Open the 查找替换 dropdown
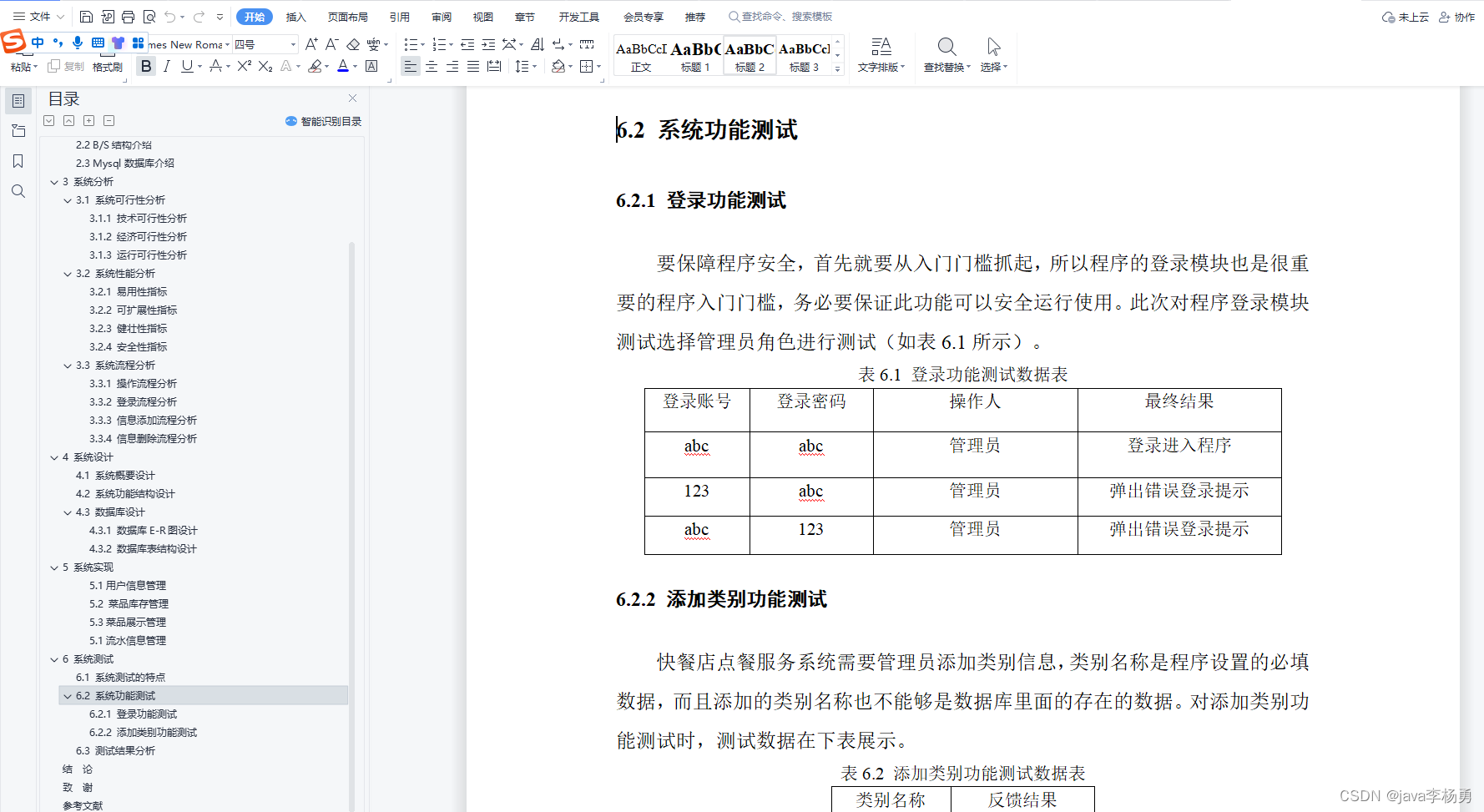1484x812 pixels. pos(947,67)
